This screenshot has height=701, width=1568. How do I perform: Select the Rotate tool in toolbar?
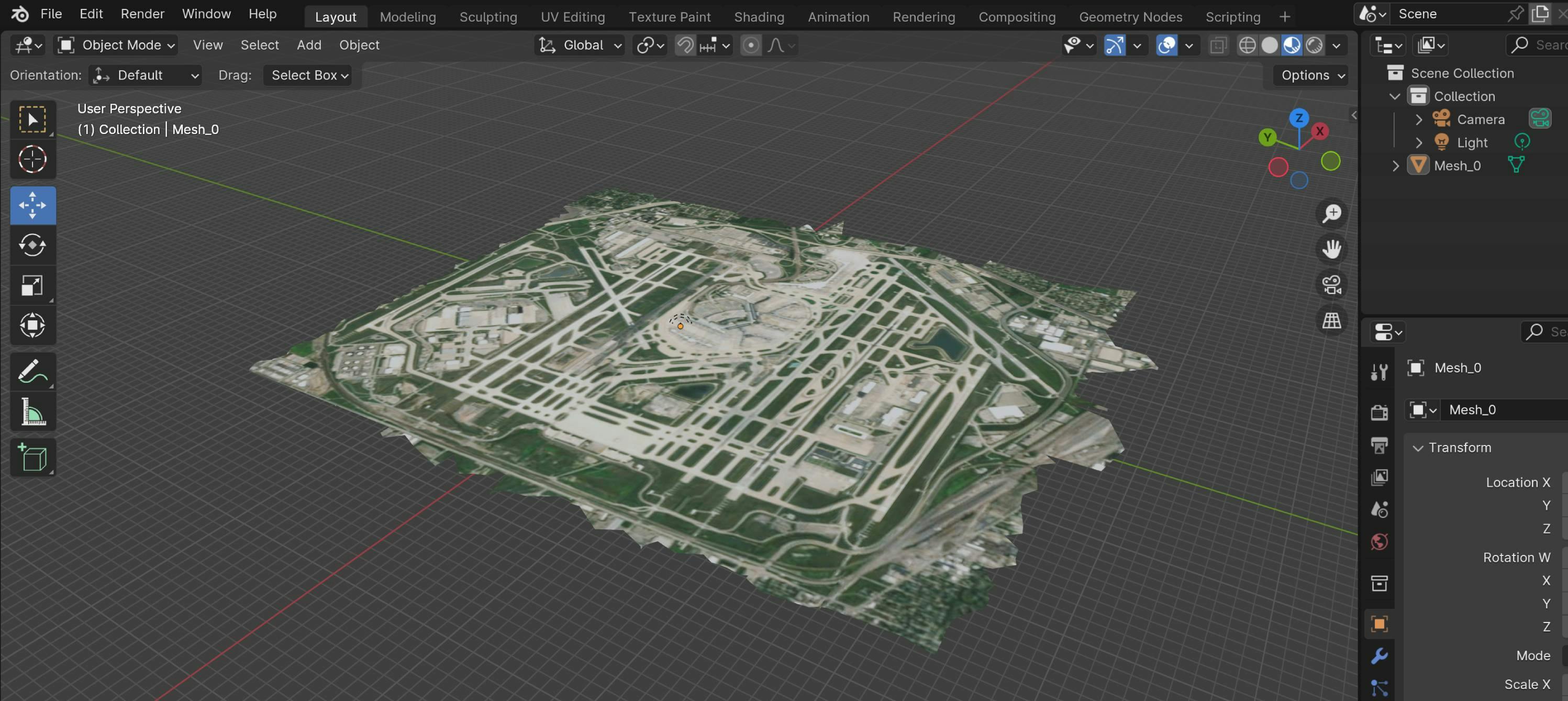pos(32,245)
